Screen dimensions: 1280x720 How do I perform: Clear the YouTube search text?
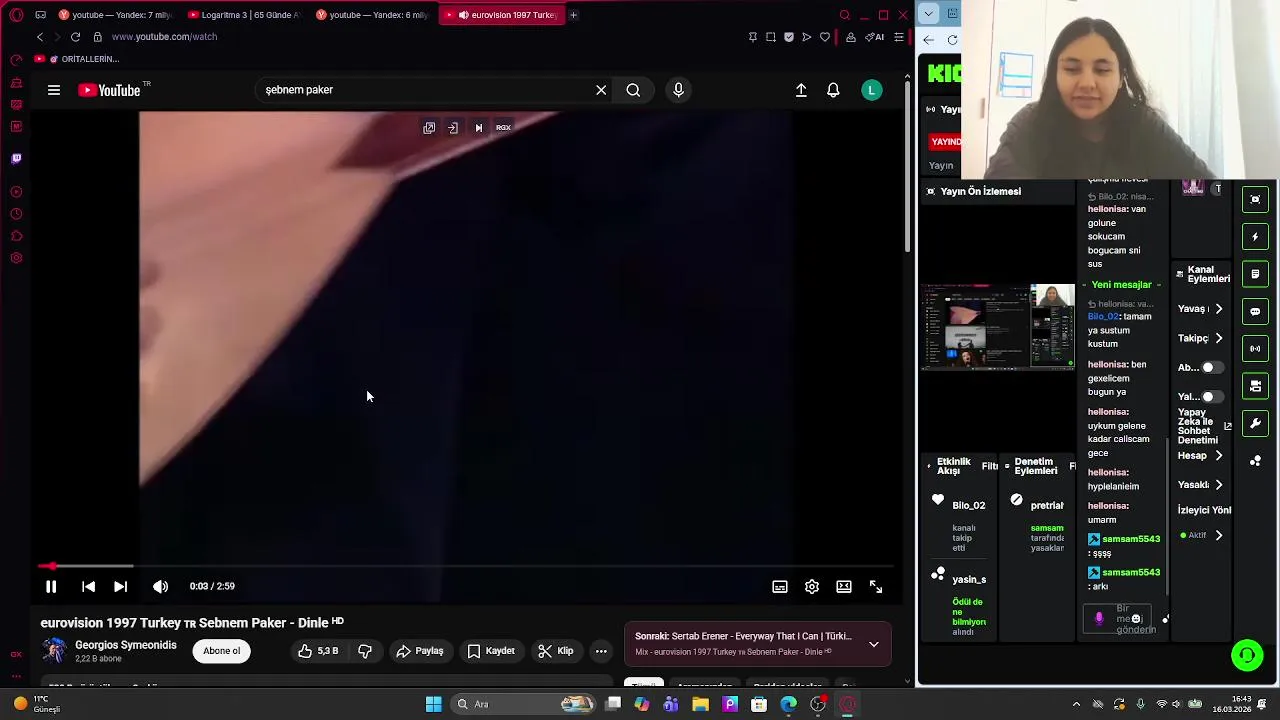(x=601, y=90)
